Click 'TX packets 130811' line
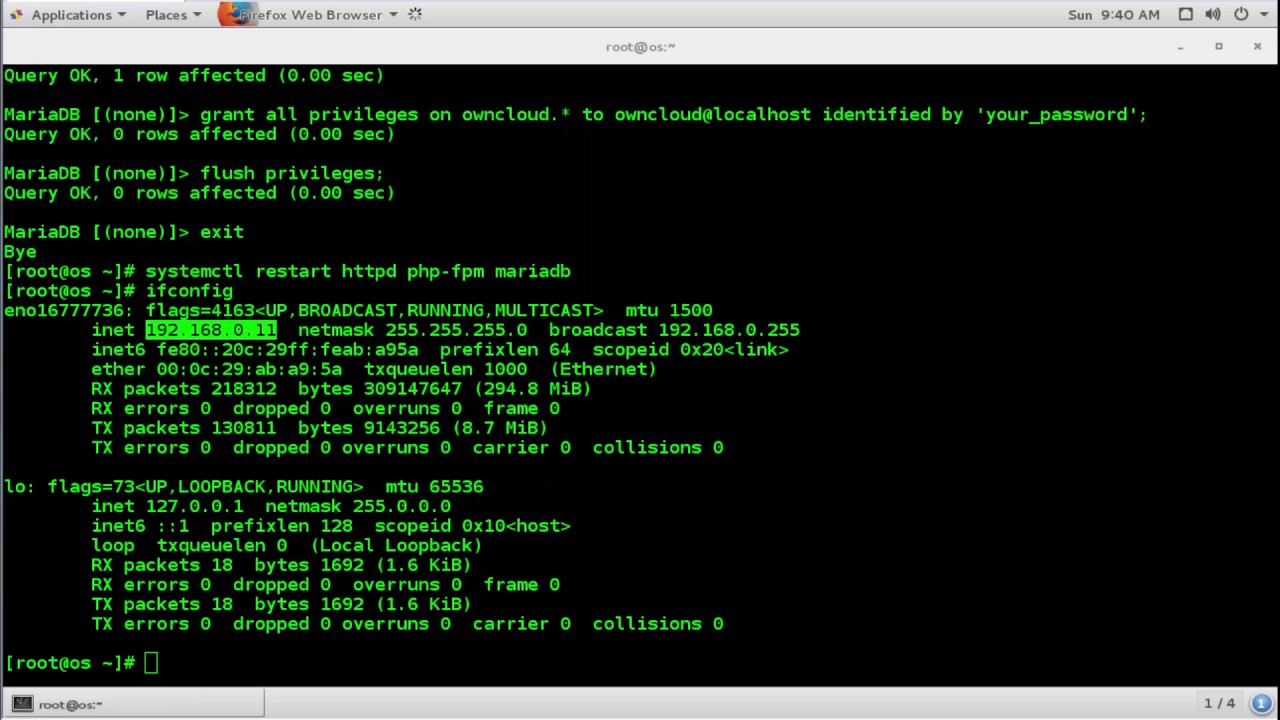Screen dimensions: 1280x720 [184, 428]
